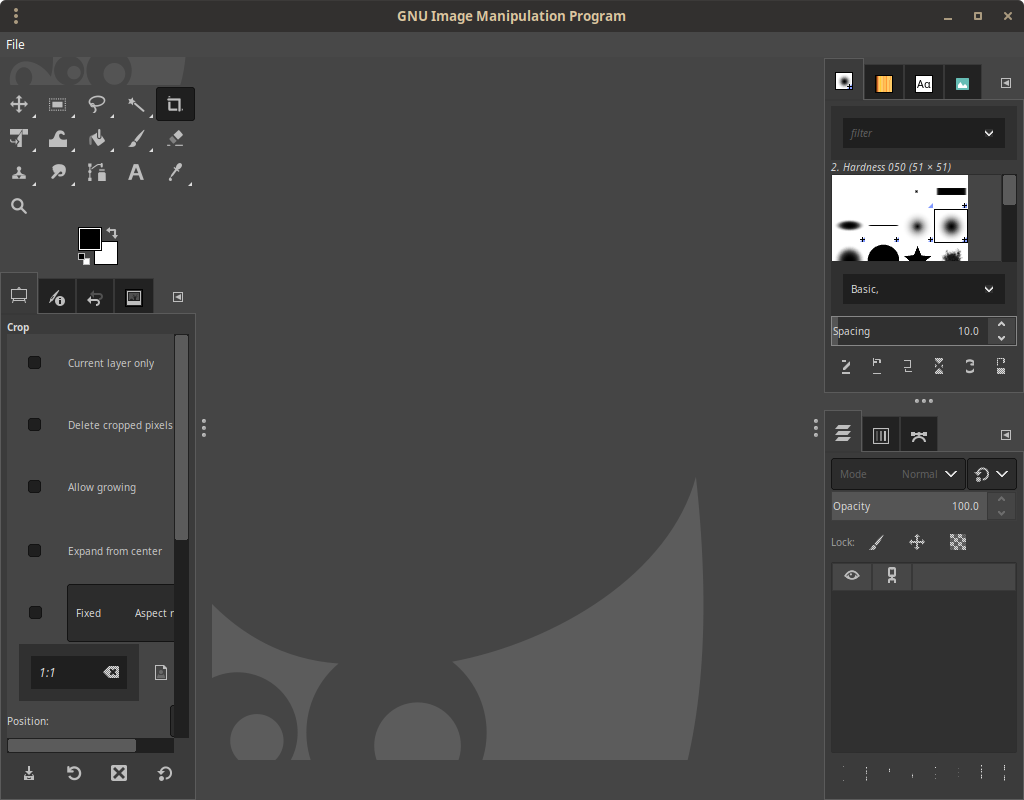Switch to the Fonts tab
Screen dimensions: 1024x800
pyautogui.click(x=923, y=84)
